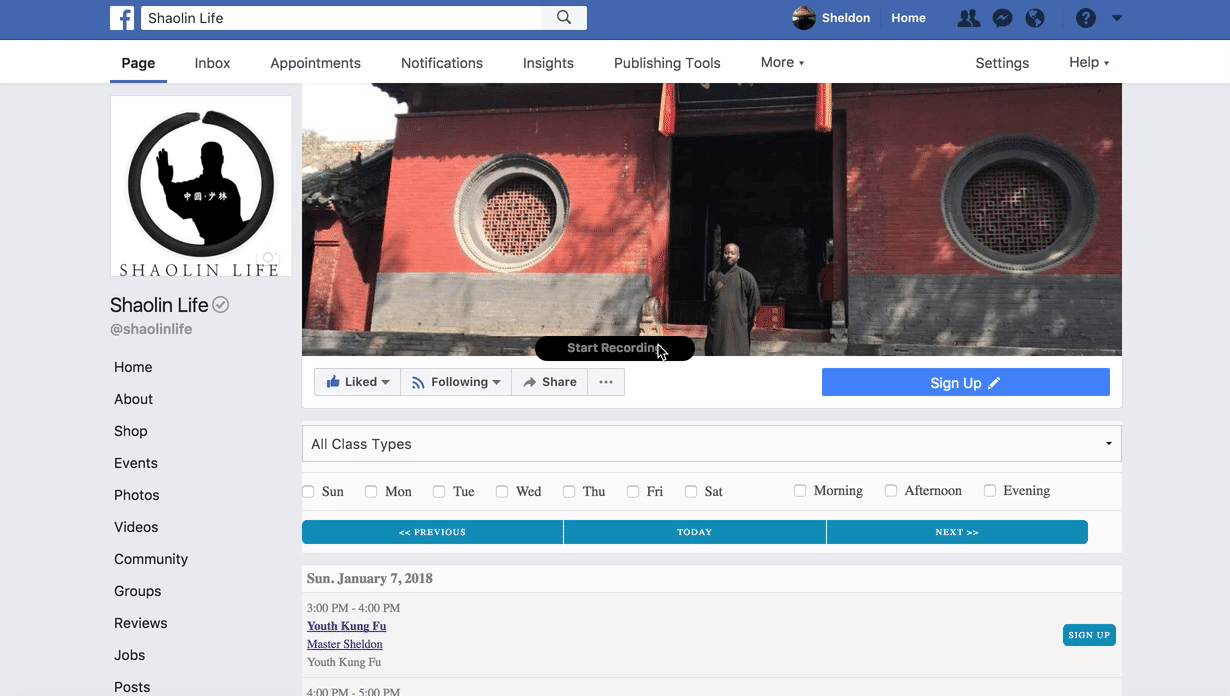Open Posts in the left sidebar

tap(132, 687)
